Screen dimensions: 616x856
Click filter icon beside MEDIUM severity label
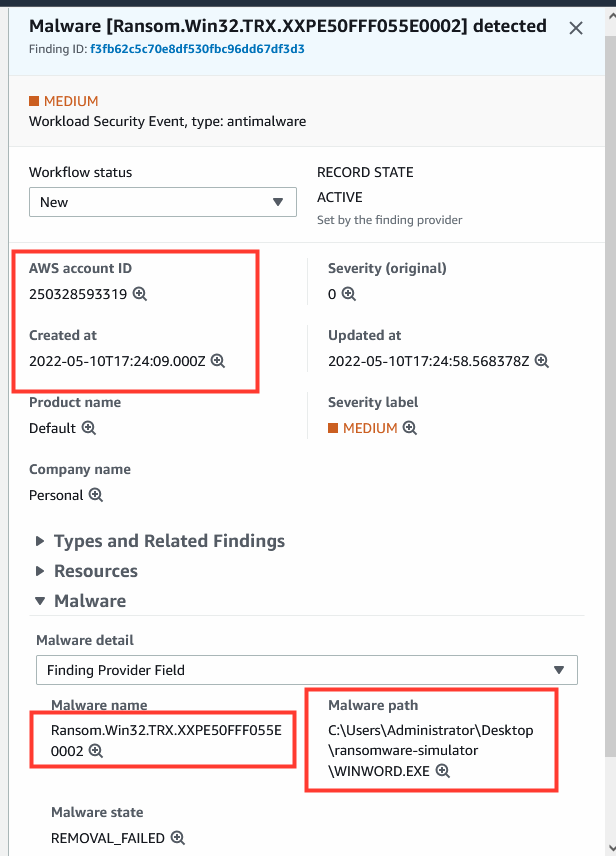(410, 428)
